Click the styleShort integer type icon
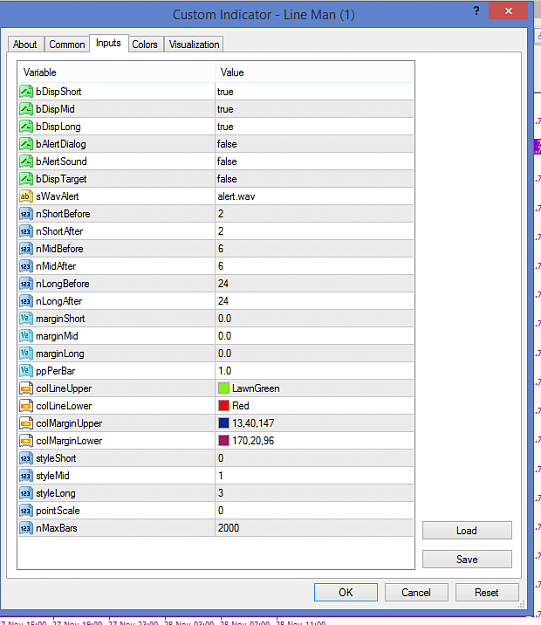The width and height of the screenshot is (541, 625). (26, 458)
